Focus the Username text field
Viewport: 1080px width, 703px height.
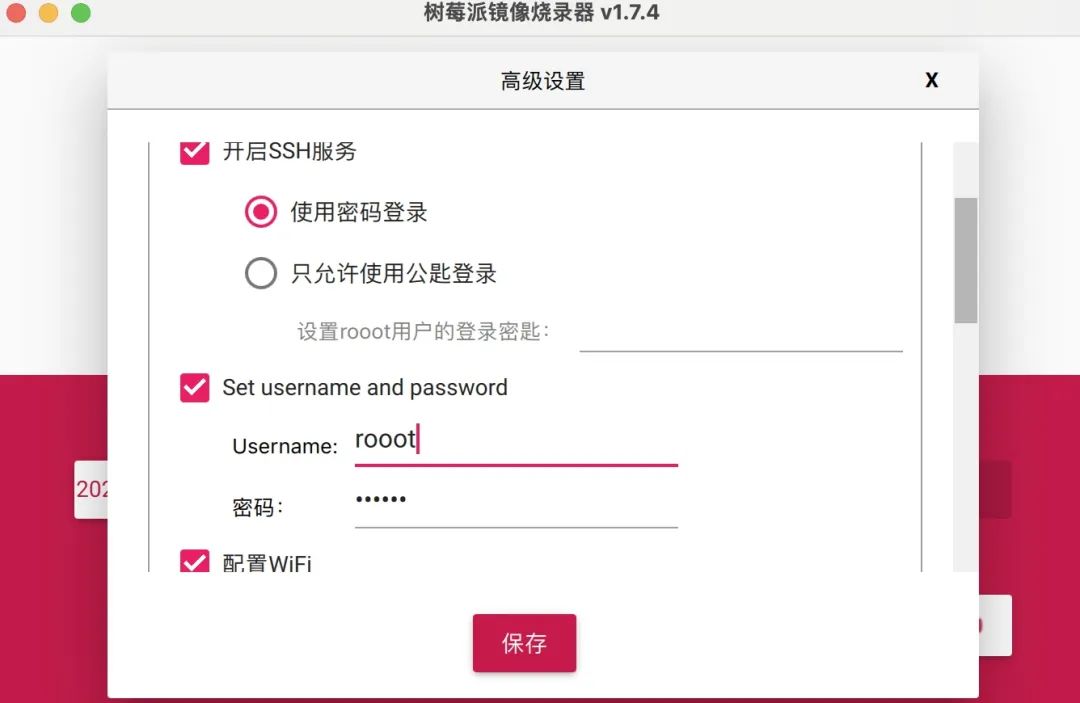[515, 441]
